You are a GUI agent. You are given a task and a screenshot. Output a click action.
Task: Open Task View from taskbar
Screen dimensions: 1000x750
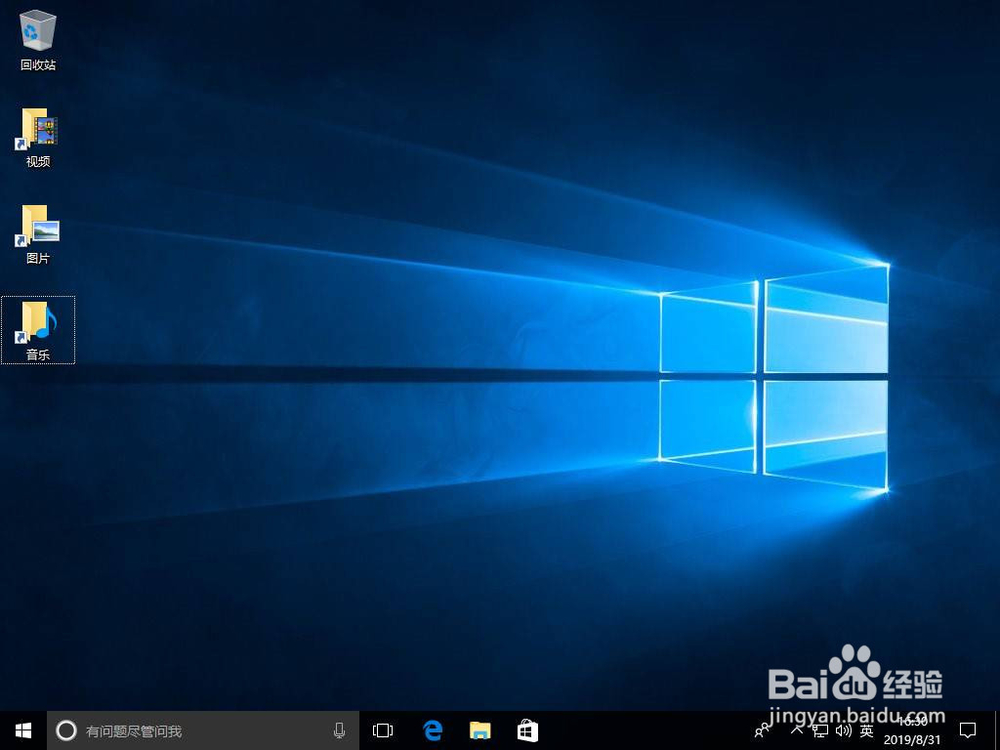[x=383, y=730]
